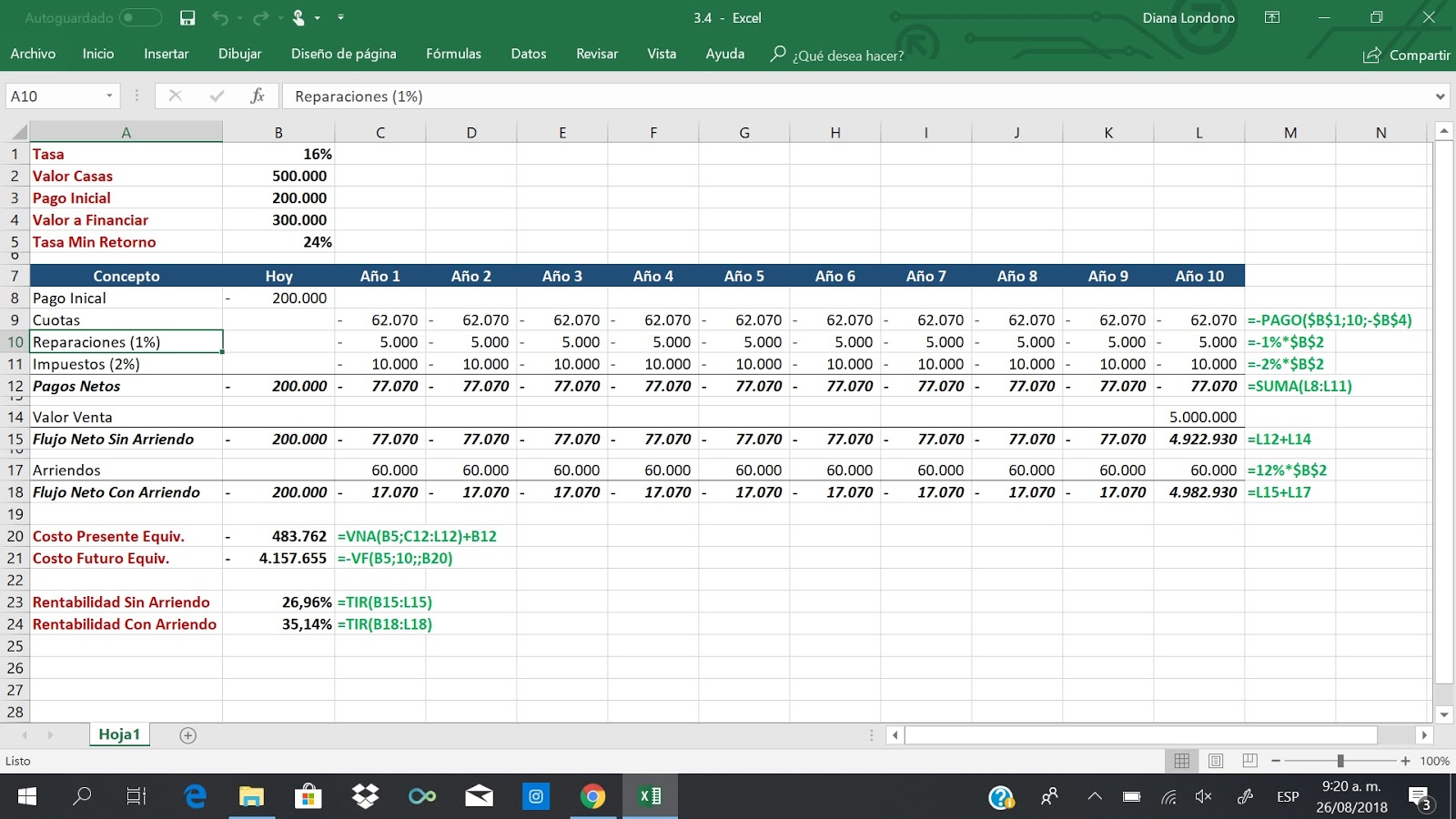This screenshot has width=1456, height=819.
Task: Unmute the speaker in system tray
Action: 1203,796
